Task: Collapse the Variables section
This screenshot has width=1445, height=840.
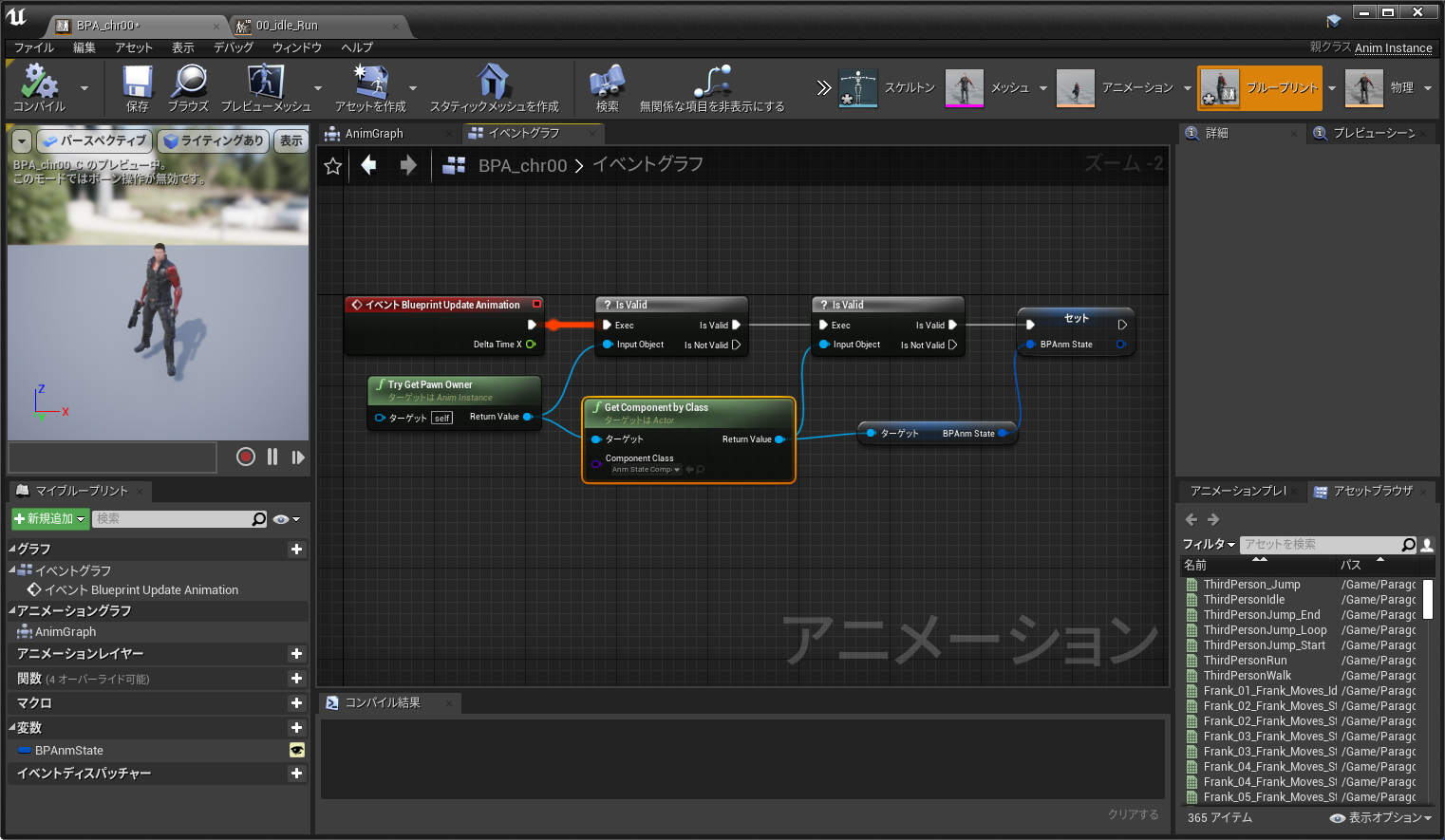Action: click(x=12, y=727)
